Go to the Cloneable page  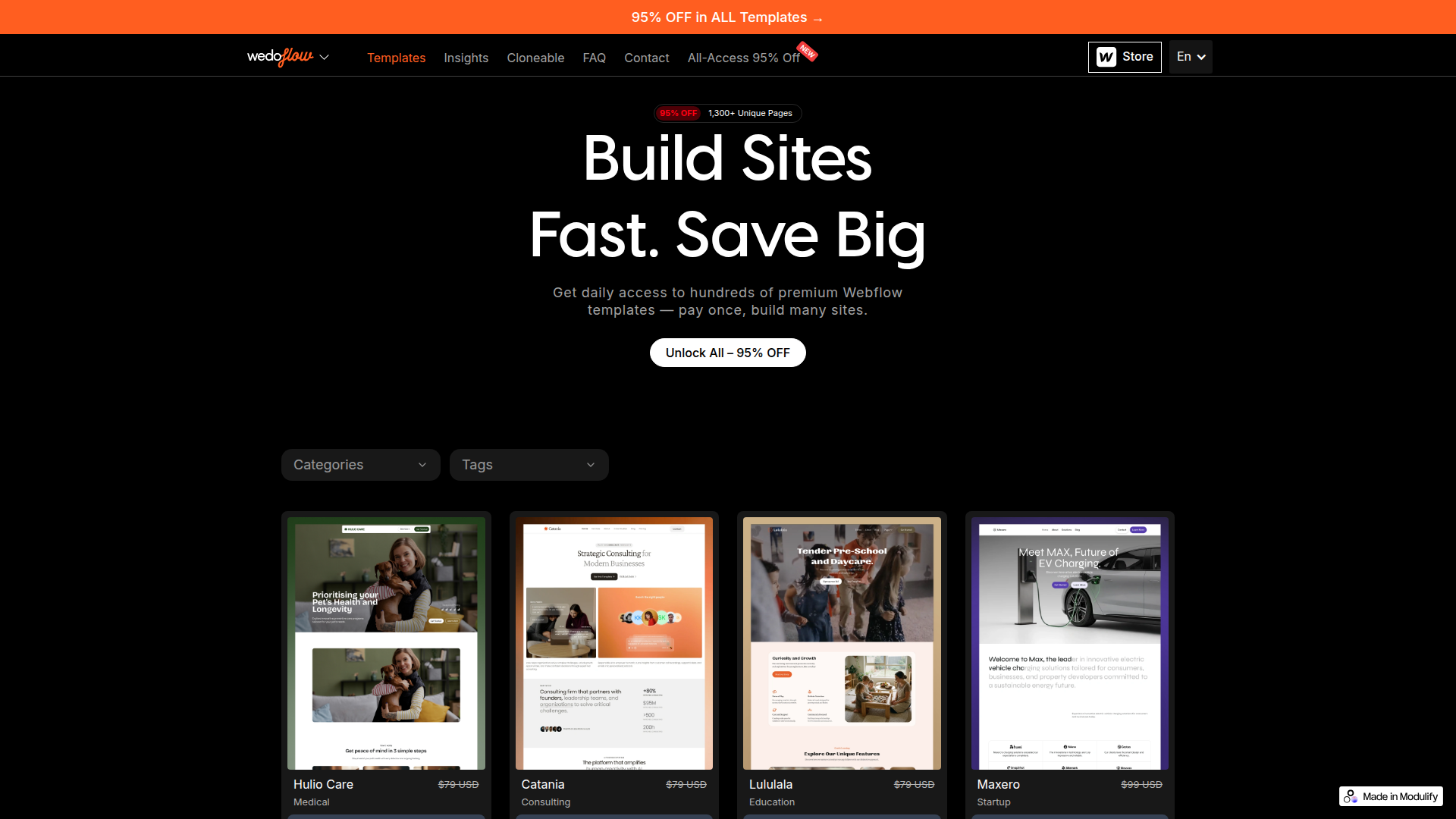click(535, 58)
